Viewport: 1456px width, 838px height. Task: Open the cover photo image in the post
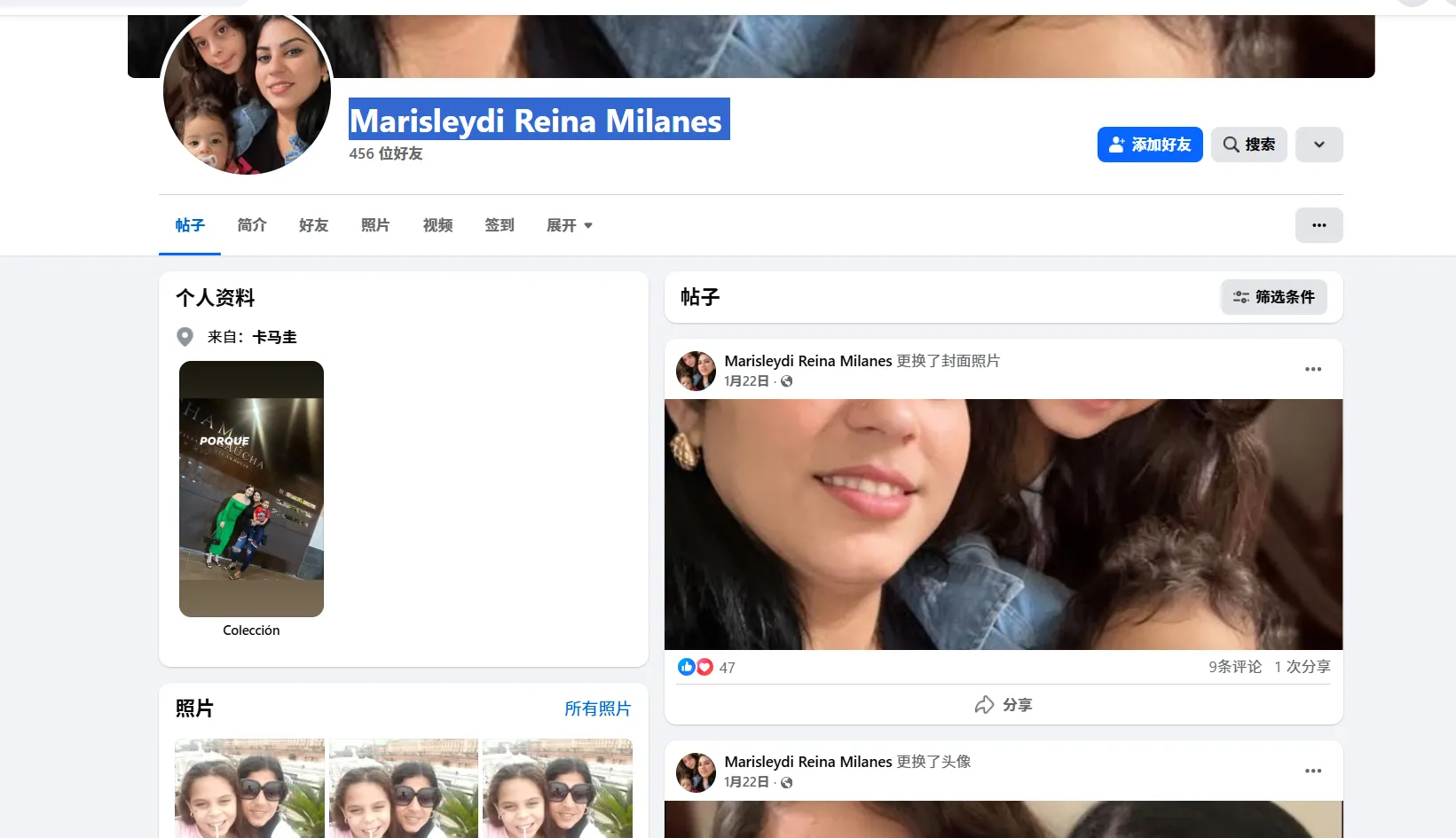tap(1003, 524)
